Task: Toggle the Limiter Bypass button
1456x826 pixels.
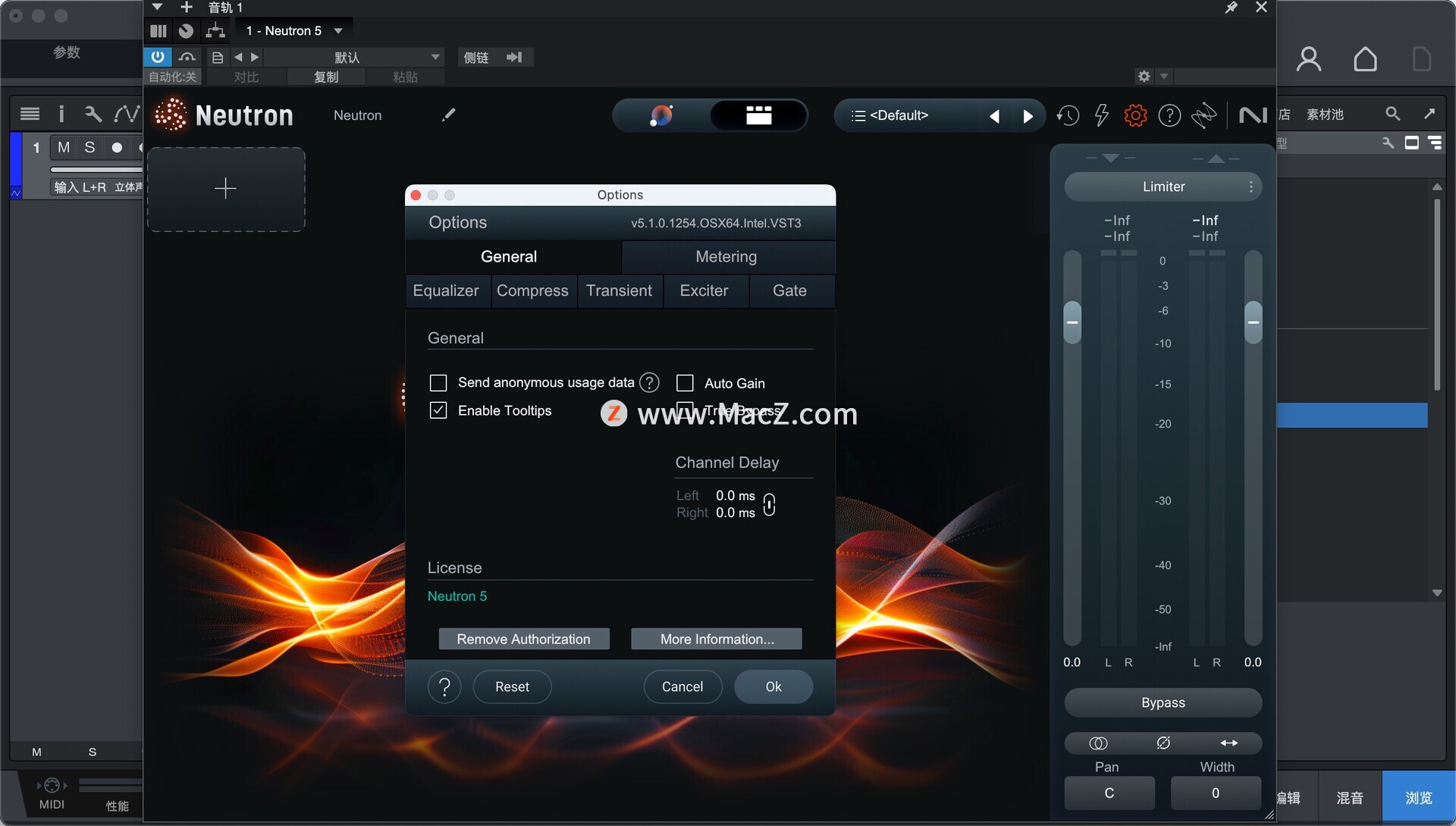Action: 1163,702
